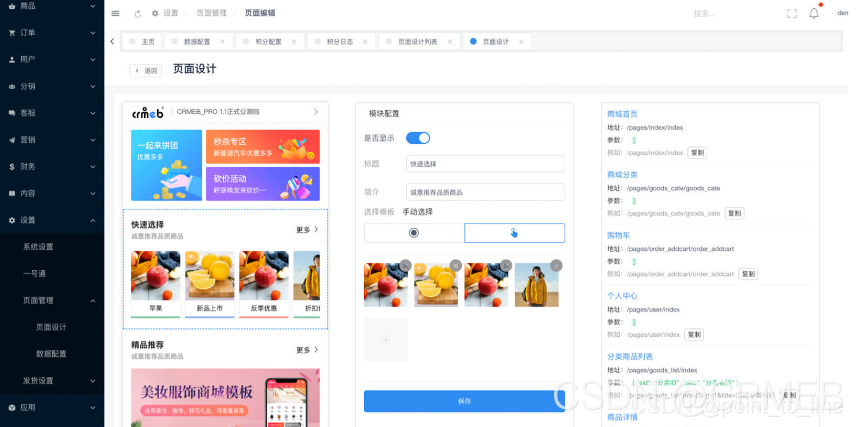
Task: Click 更多 in 快速选择 section
Action: click(307, 230)
